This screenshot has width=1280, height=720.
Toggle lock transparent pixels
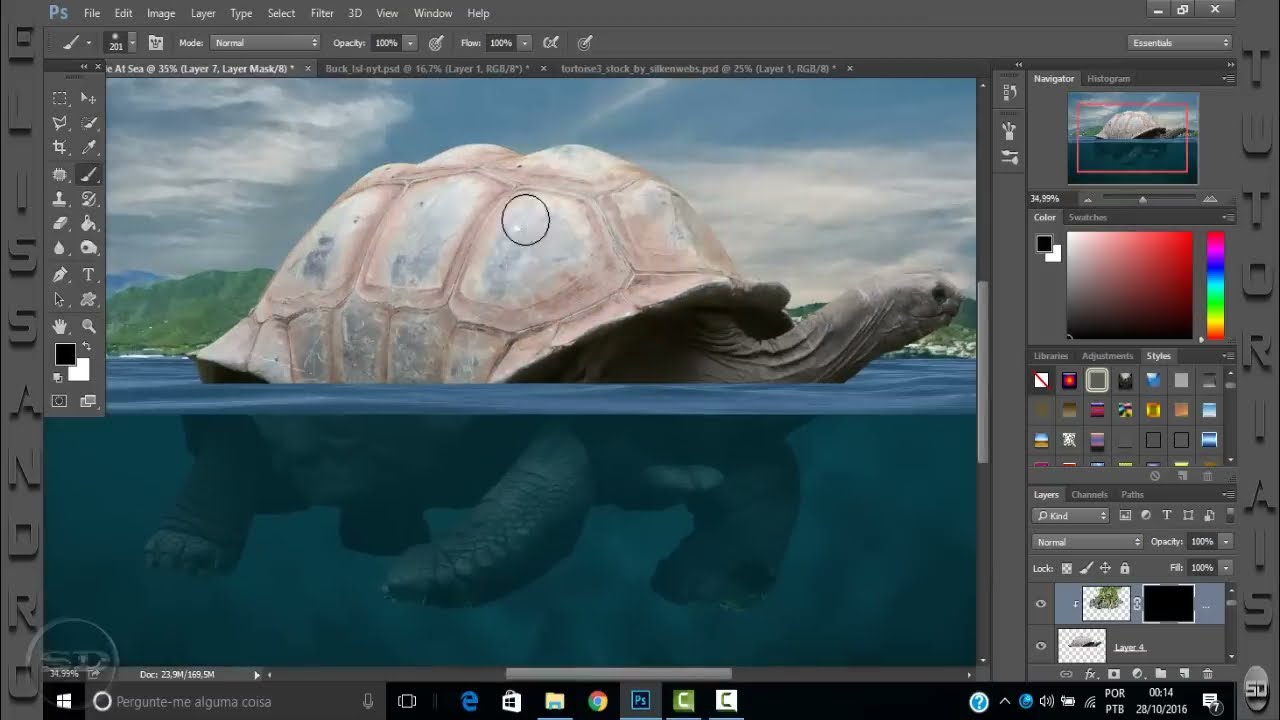click(x=1068, y=568)
